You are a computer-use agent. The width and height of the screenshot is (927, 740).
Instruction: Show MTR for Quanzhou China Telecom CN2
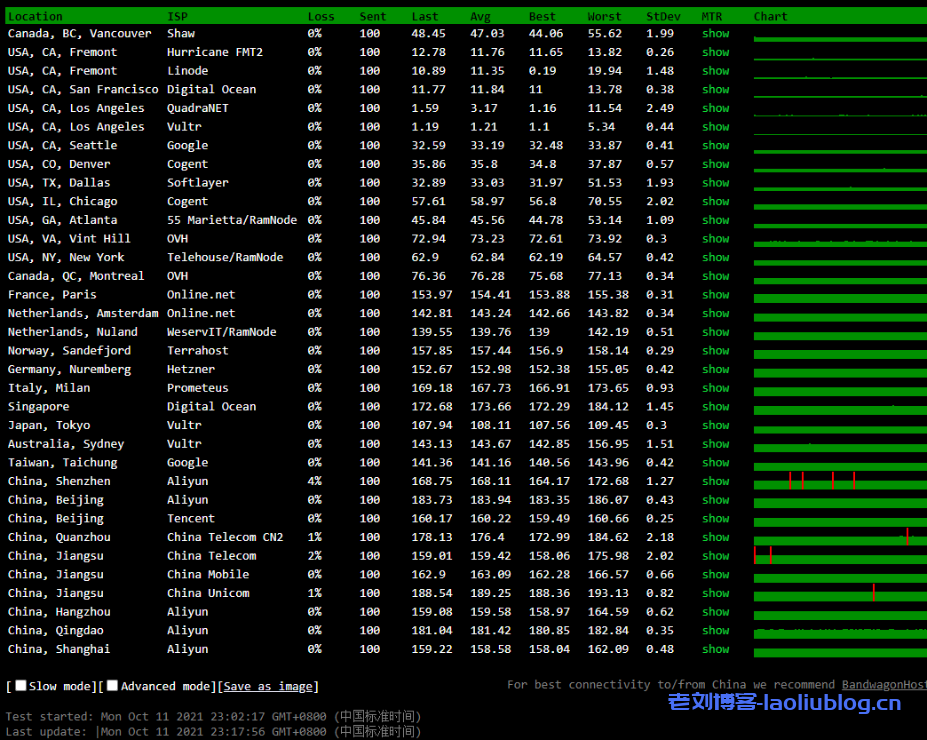coord(715,538)
